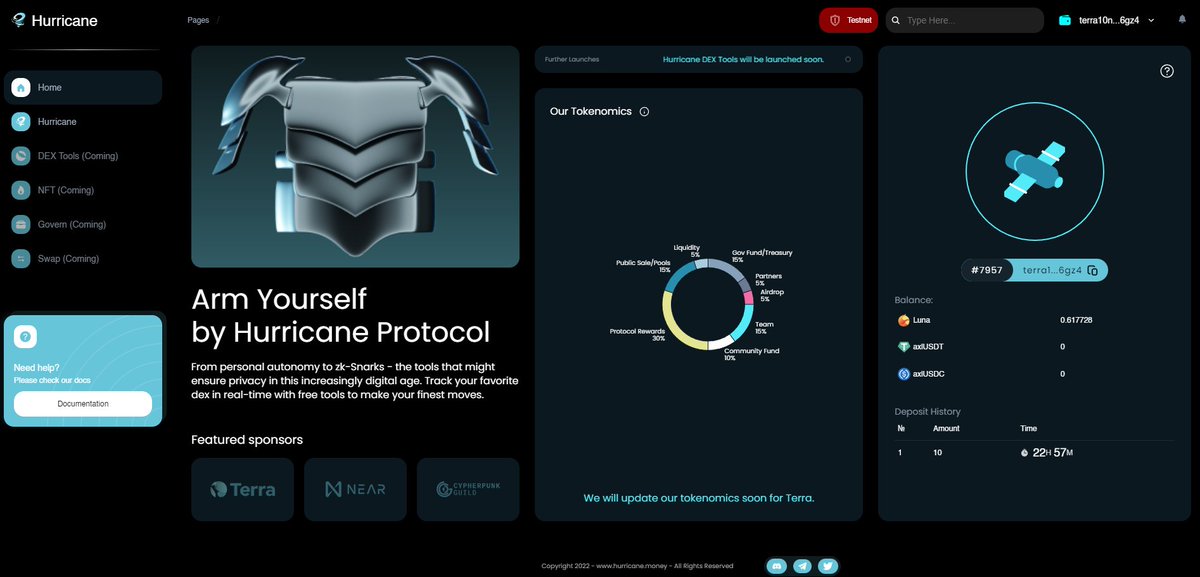The image size is (1200, 577).
Task: Open the terra10n...6gz4 wallet dropdown
Action: (x=1107, y=20)
